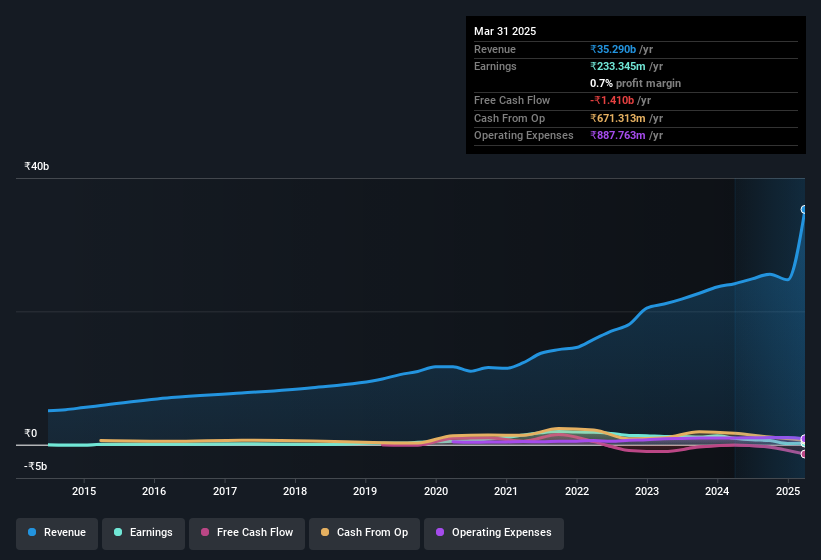Click the ₹0 y-axis label
The height and width of the screenshot is (560, 821).
pos(31,433)
